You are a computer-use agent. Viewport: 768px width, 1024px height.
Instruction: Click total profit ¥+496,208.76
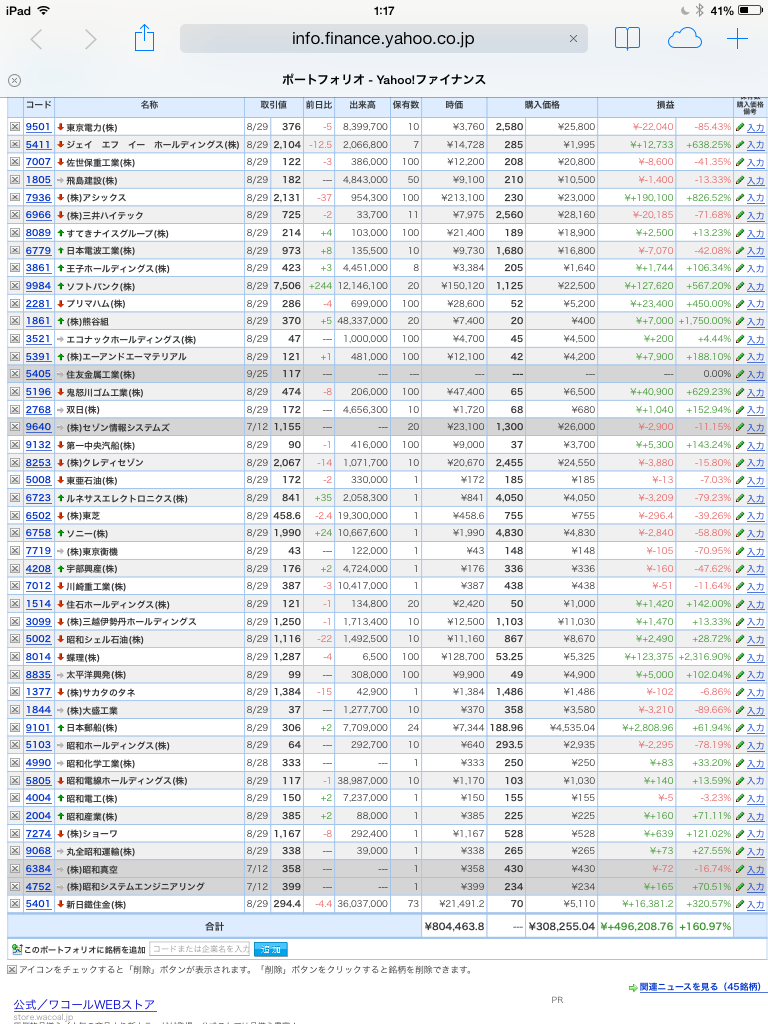pos(637,926)
